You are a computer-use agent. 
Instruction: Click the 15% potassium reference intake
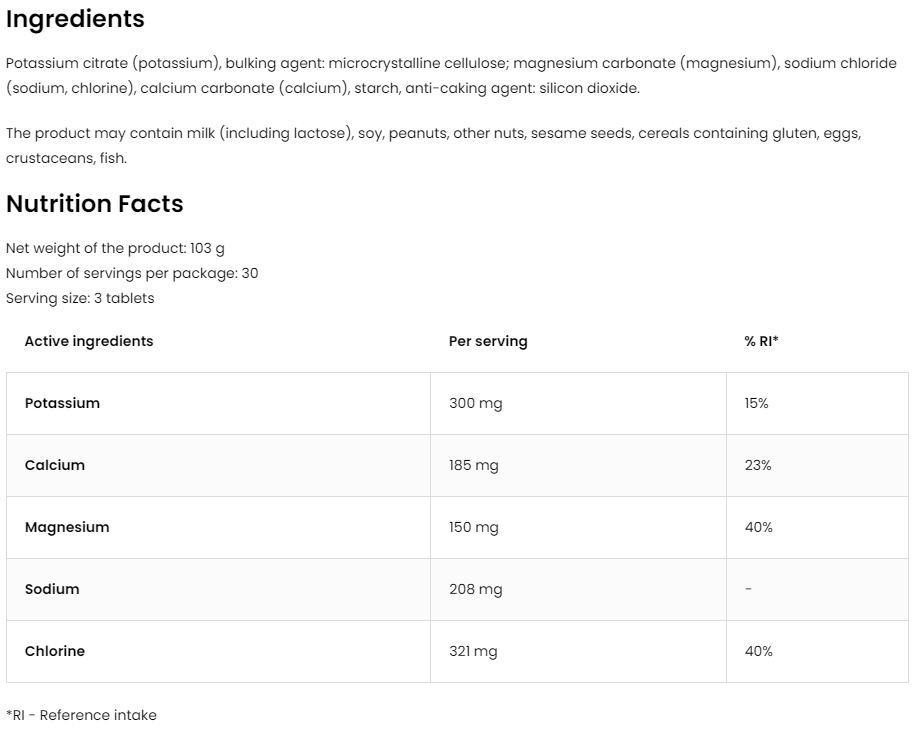click(756, 403)
